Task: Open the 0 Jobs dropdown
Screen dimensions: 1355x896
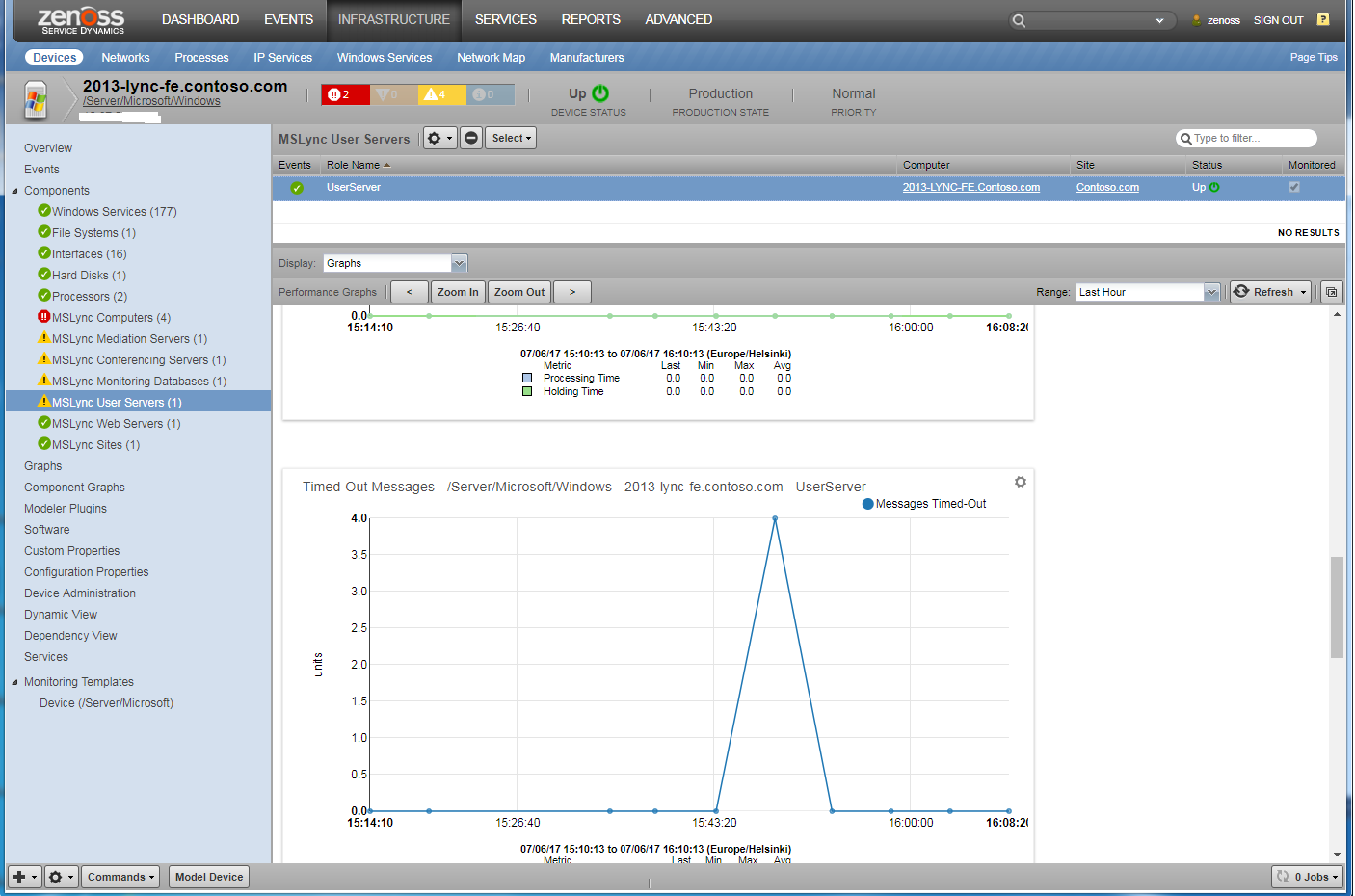Action: [1308, 877]
